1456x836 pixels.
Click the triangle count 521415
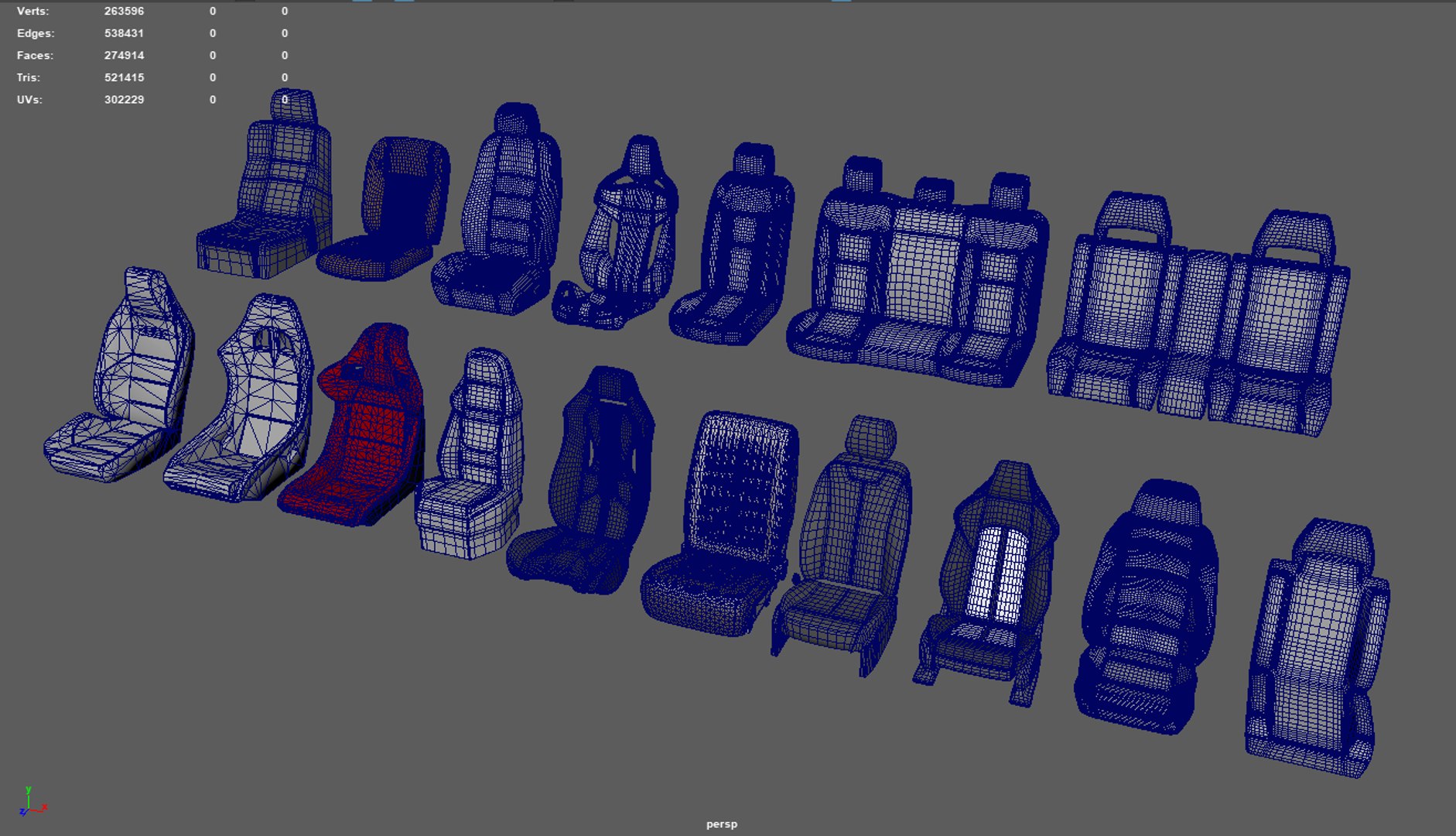pyautogui.click(x=124, y=77)
